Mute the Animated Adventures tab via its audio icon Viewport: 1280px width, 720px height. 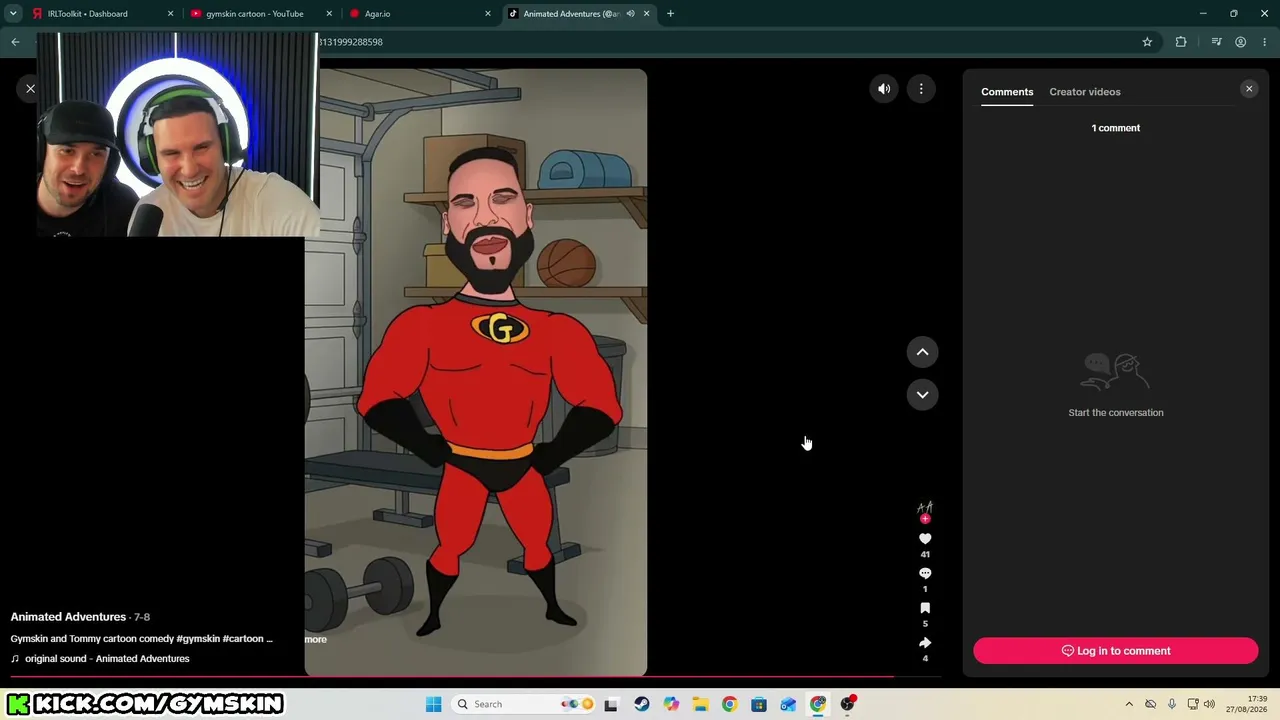[x=631, y=14]
